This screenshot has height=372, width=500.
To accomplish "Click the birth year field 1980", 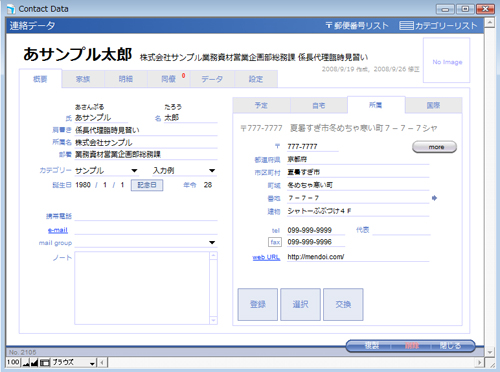I will click(83, 185).
